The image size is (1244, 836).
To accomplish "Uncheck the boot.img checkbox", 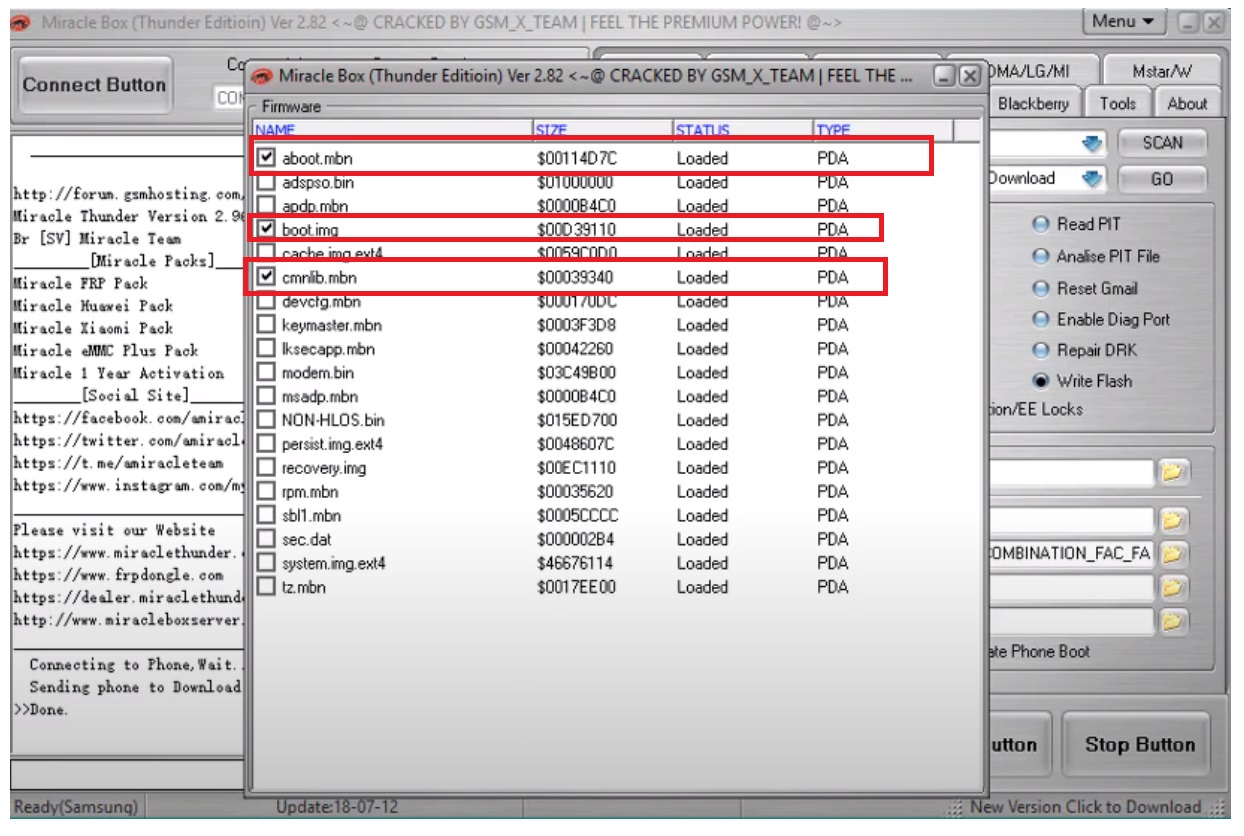I will (x=266, y=229).
